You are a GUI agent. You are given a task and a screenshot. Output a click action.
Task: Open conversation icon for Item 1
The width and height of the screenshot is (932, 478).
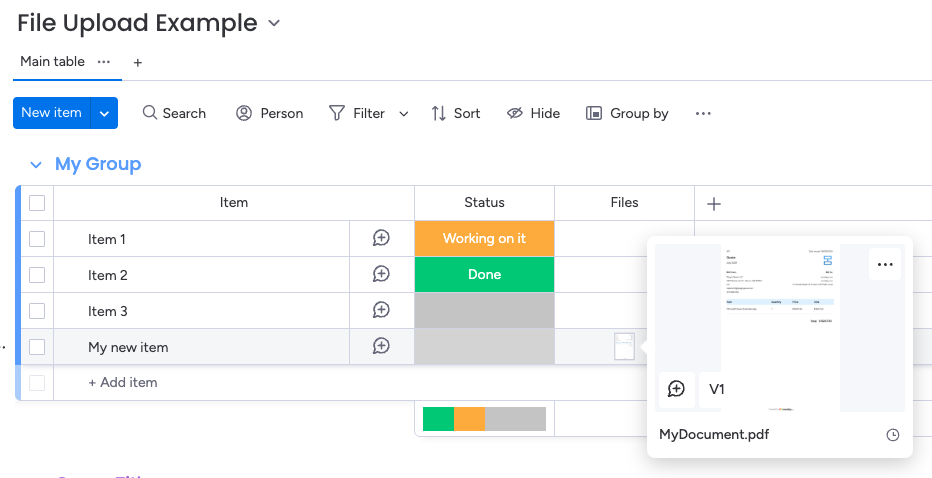click(381, 238)
